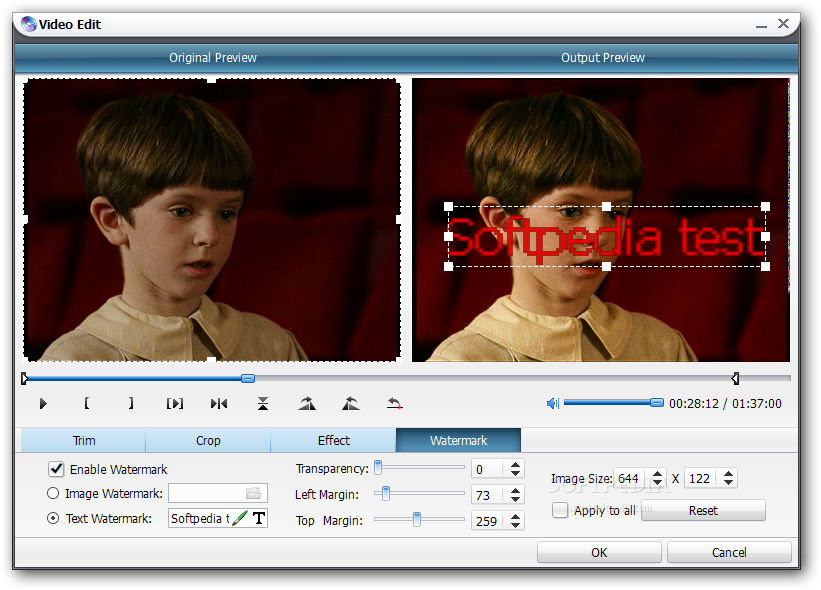
Task: Switch to the Trim tab
Action: click(84, 440)
